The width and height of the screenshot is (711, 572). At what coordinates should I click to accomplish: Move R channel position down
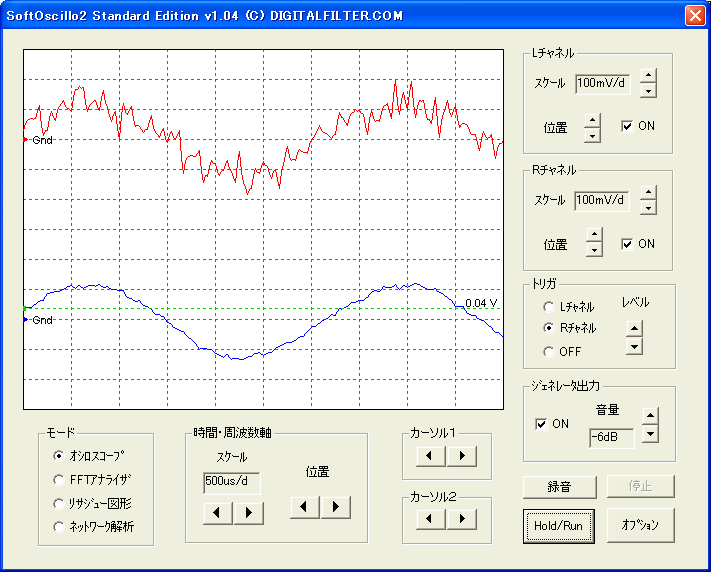point(594,249)
